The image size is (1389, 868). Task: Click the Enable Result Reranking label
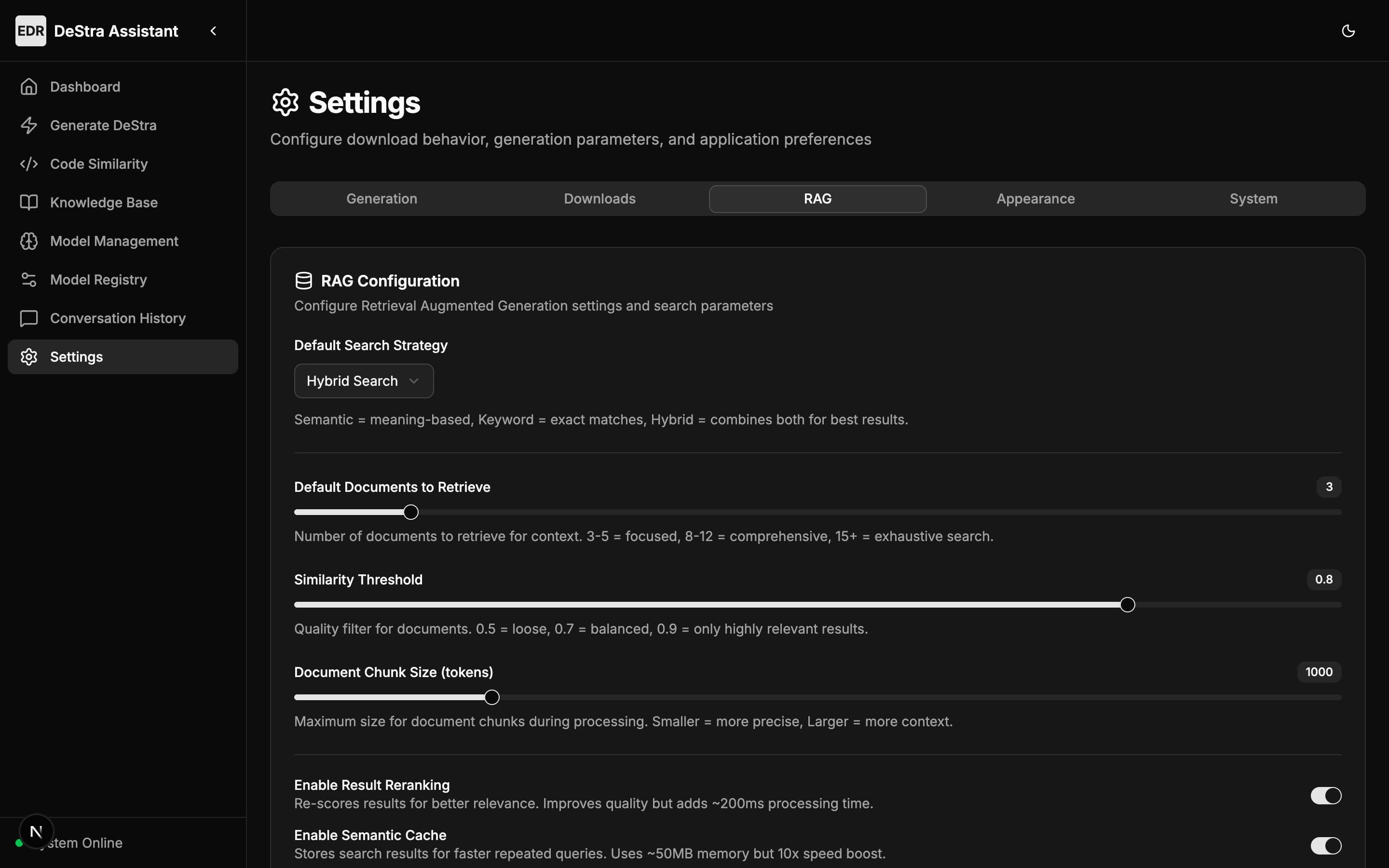pos(372,785)
